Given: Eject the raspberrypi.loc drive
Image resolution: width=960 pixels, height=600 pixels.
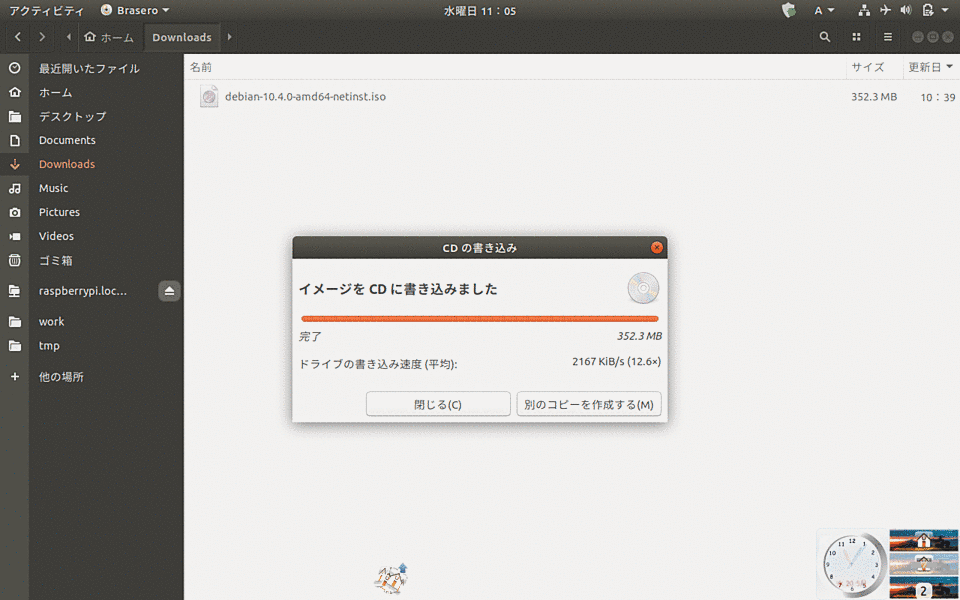Looking at the screenshot, I should point(169,290).
